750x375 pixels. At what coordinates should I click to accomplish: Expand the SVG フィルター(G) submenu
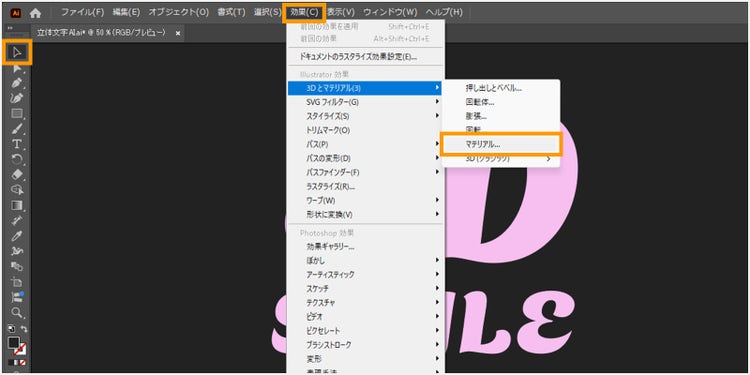(x=366, y=102)
